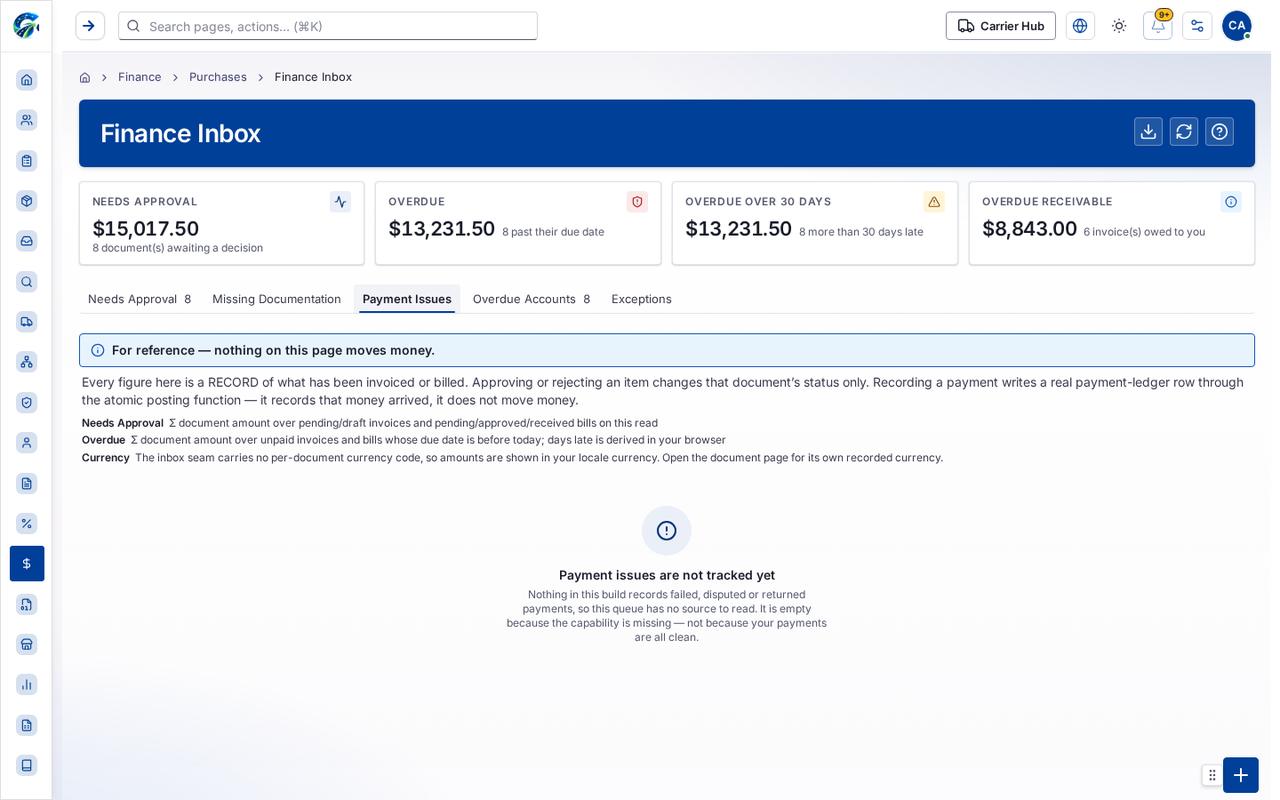The image size is (1280, 800).
Task: Toggle the light/dark theme sun icon
Action: [1119, 26]
